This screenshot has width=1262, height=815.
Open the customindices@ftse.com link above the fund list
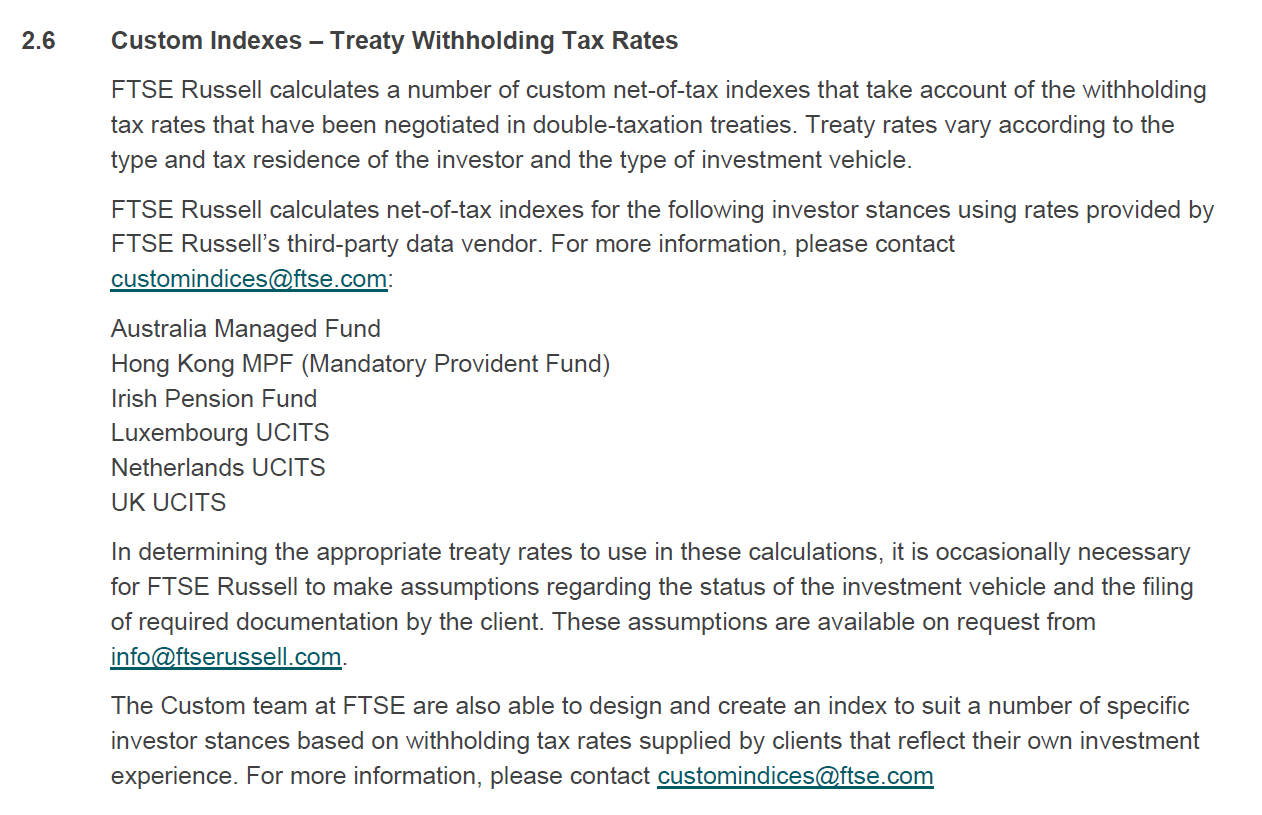click(248, 279)
